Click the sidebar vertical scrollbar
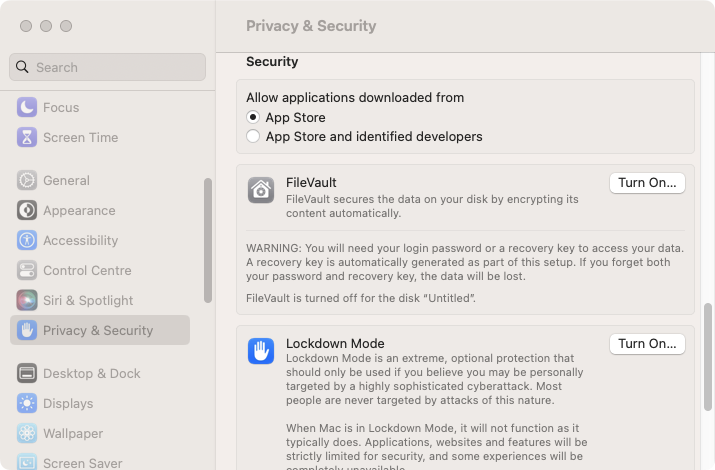Screen dimensions: 715x470 pos(208,240)
